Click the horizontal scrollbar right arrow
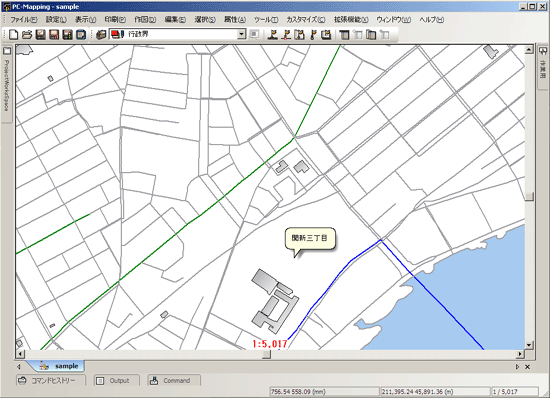The height and width of the screenshot is (398, 550). (520, 354)
